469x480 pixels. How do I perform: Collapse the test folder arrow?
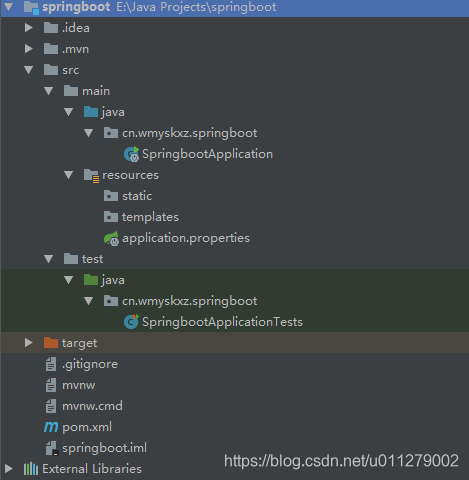(x=49, y=259)
